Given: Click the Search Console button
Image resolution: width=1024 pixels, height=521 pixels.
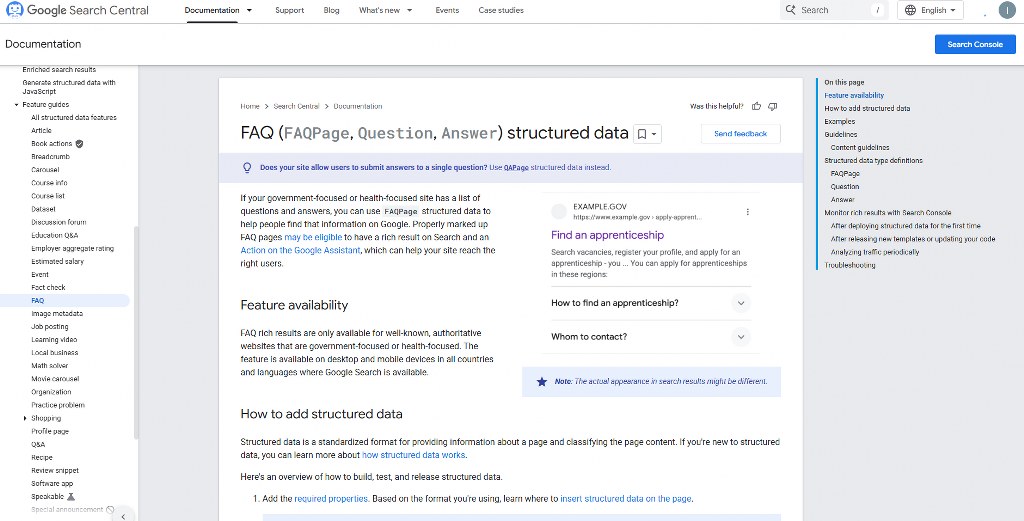Looking at the screenshot, I should click(x=975, y=44).
